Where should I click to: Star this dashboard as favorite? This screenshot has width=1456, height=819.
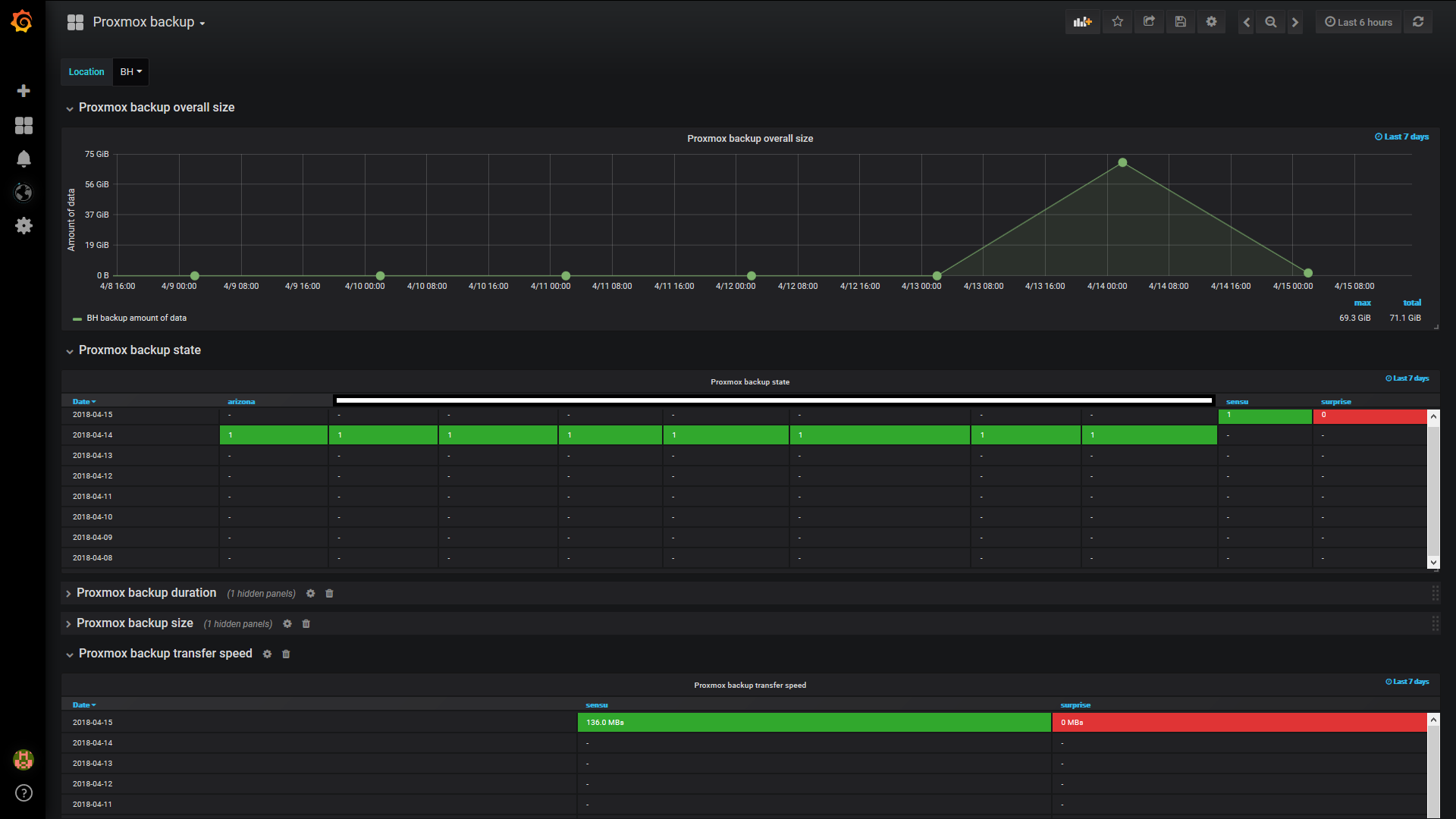click(x=1117, y=22)
